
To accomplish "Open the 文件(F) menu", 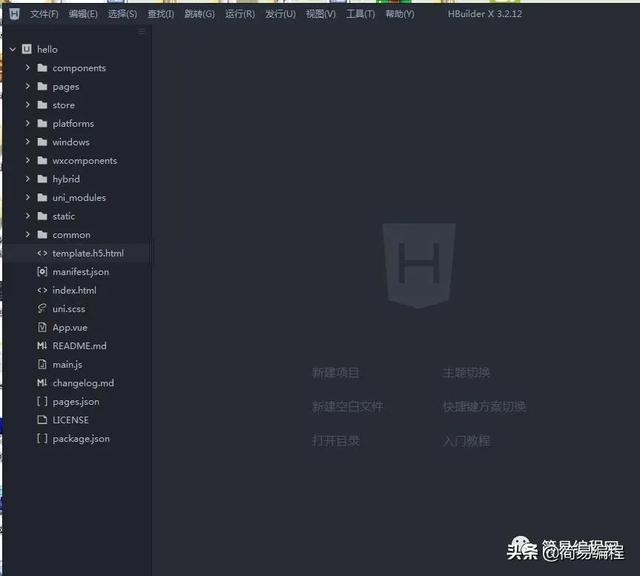I will pyautogui.click(x=44, y=14).
